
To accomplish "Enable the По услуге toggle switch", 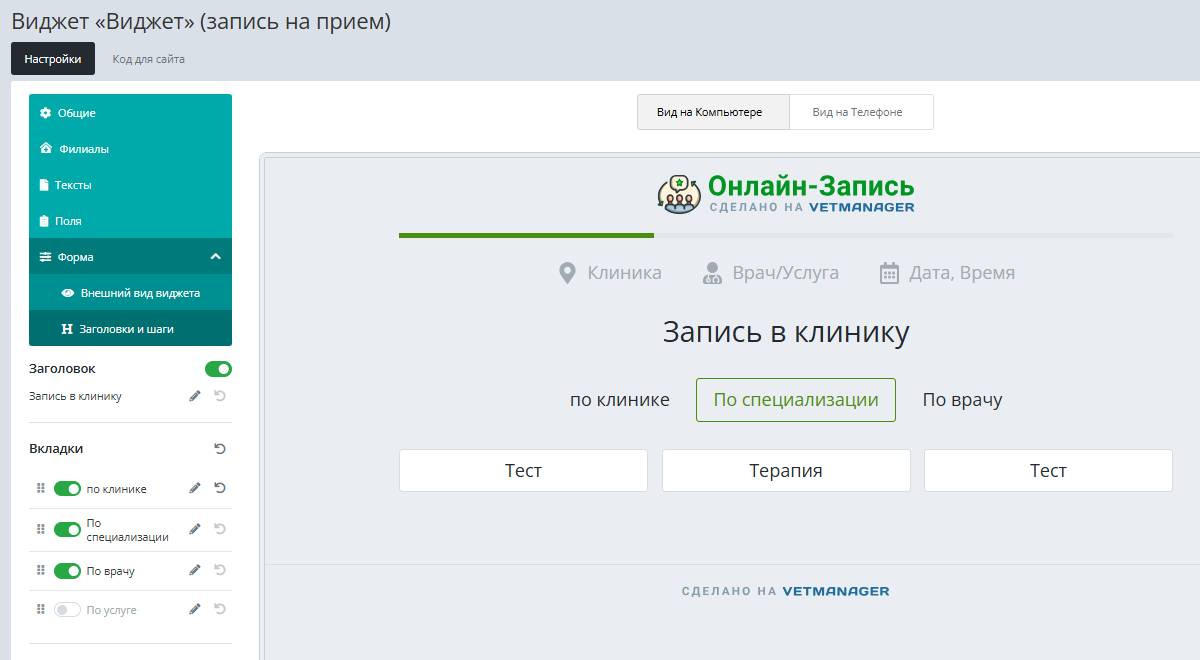I will [x=67, y=609].
